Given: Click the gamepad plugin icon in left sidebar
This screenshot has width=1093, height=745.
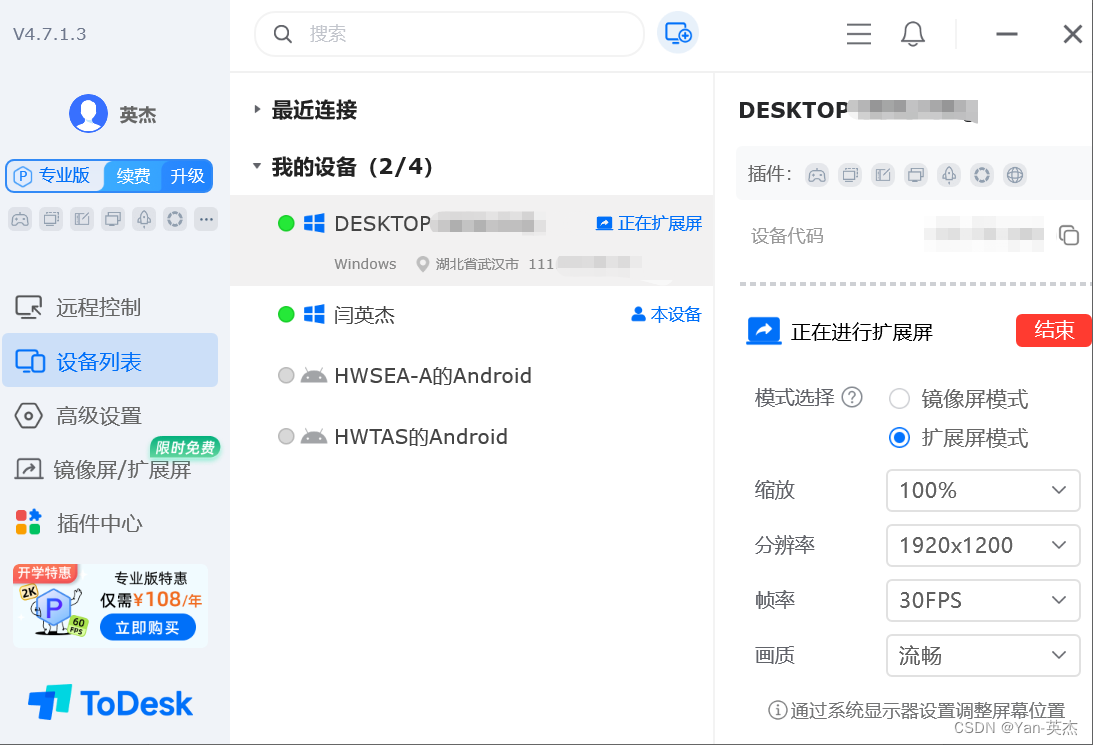Looking at the screenshot, I should [20, 220].
